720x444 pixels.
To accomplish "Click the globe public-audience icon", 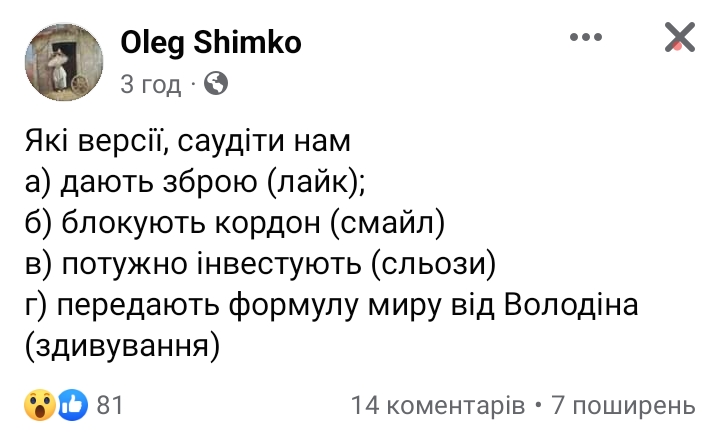I will click(216, 84).
